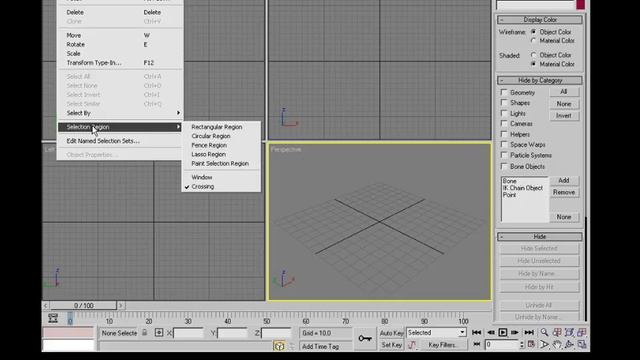
Task: Toggle absolute/offset transform type-in icon
Action: [159, 333]
